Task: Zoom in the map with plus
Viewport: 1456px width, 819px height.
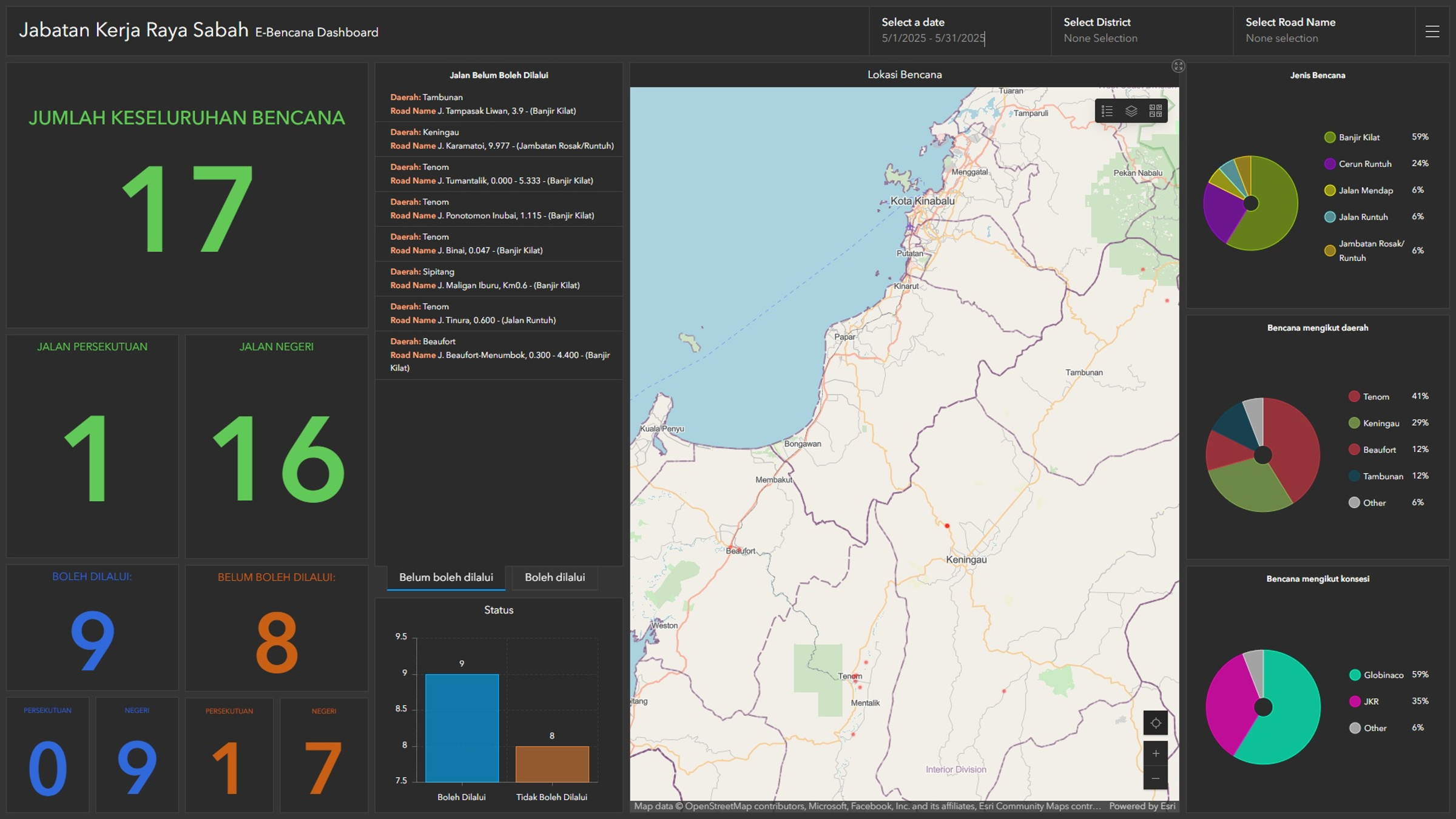Action: point(1156,753)
